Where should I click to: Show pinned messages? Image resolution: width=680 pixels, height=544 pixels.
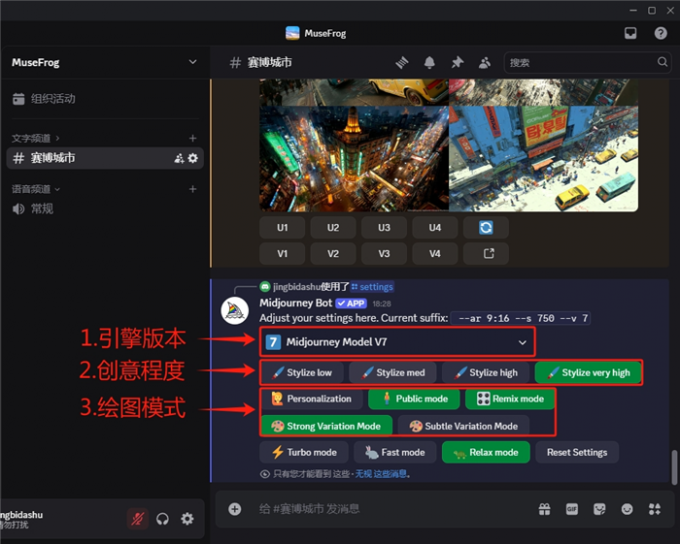click(457, 62)
